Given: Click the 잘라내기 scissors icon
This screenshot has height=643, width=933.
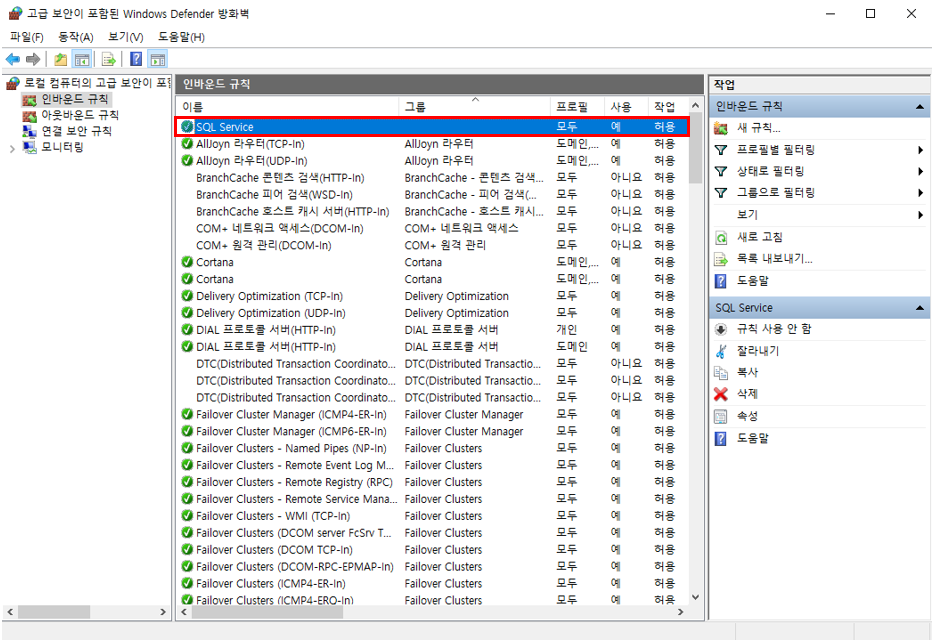Looking at the screenshot, I should (x=721, y=351).
